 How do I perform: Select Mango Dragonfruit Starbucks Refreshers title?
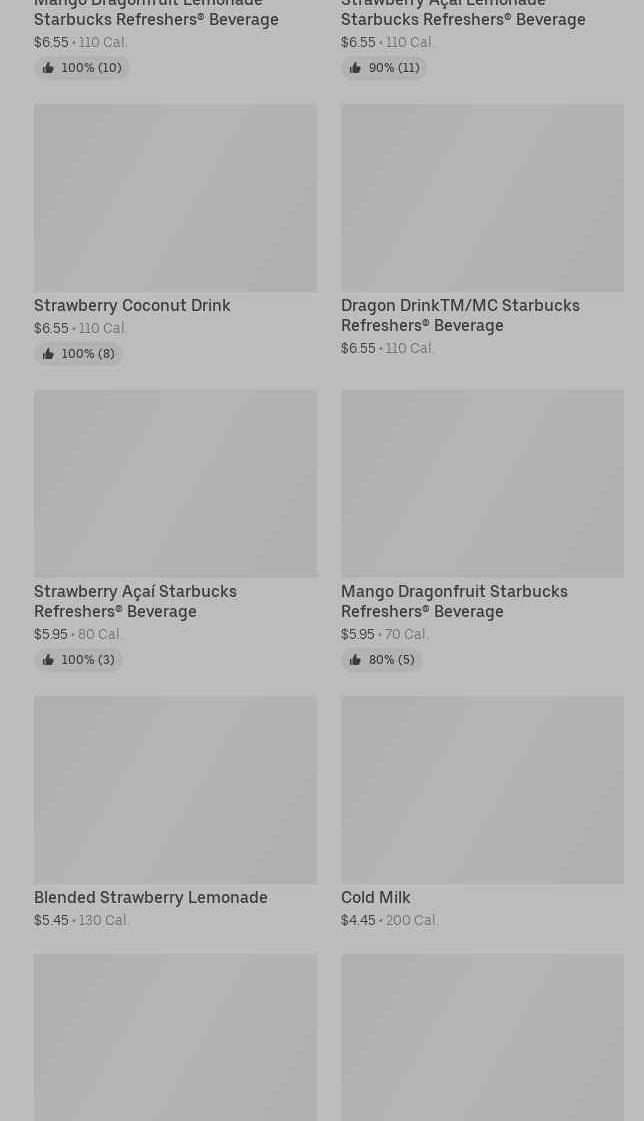[x=455, y=601]
